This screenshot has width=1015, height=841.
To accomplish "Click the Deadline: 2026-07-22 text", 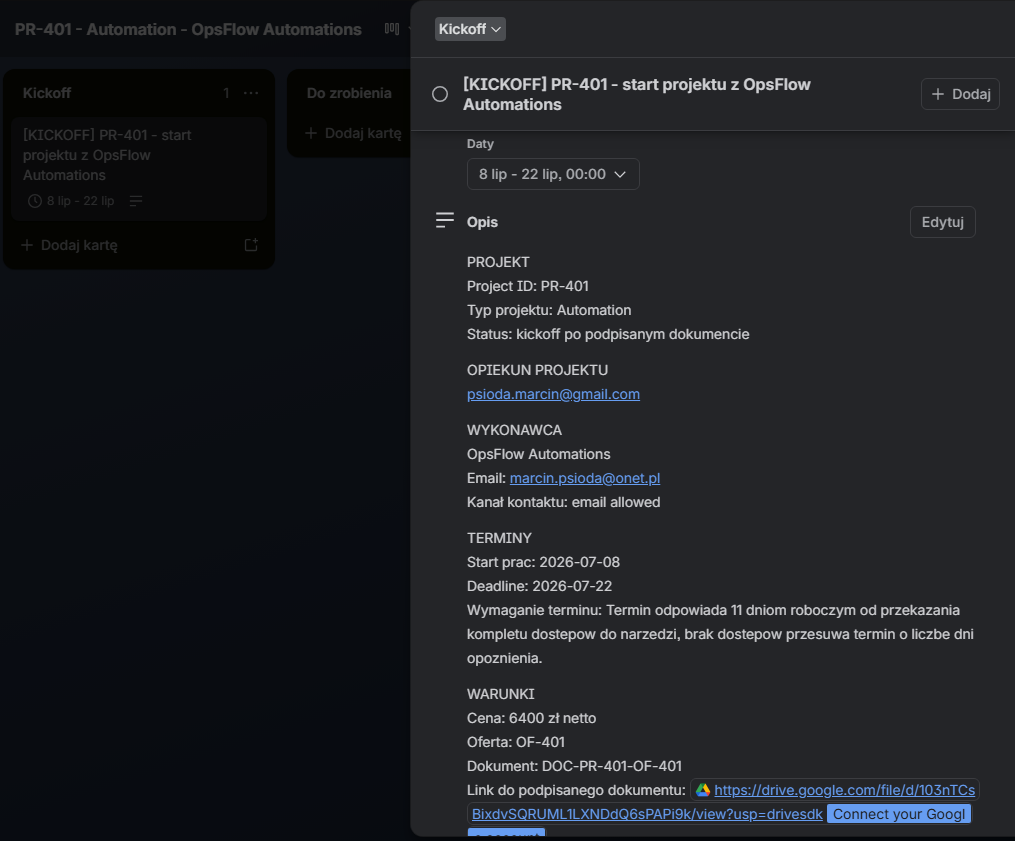I will coord(539,587).
